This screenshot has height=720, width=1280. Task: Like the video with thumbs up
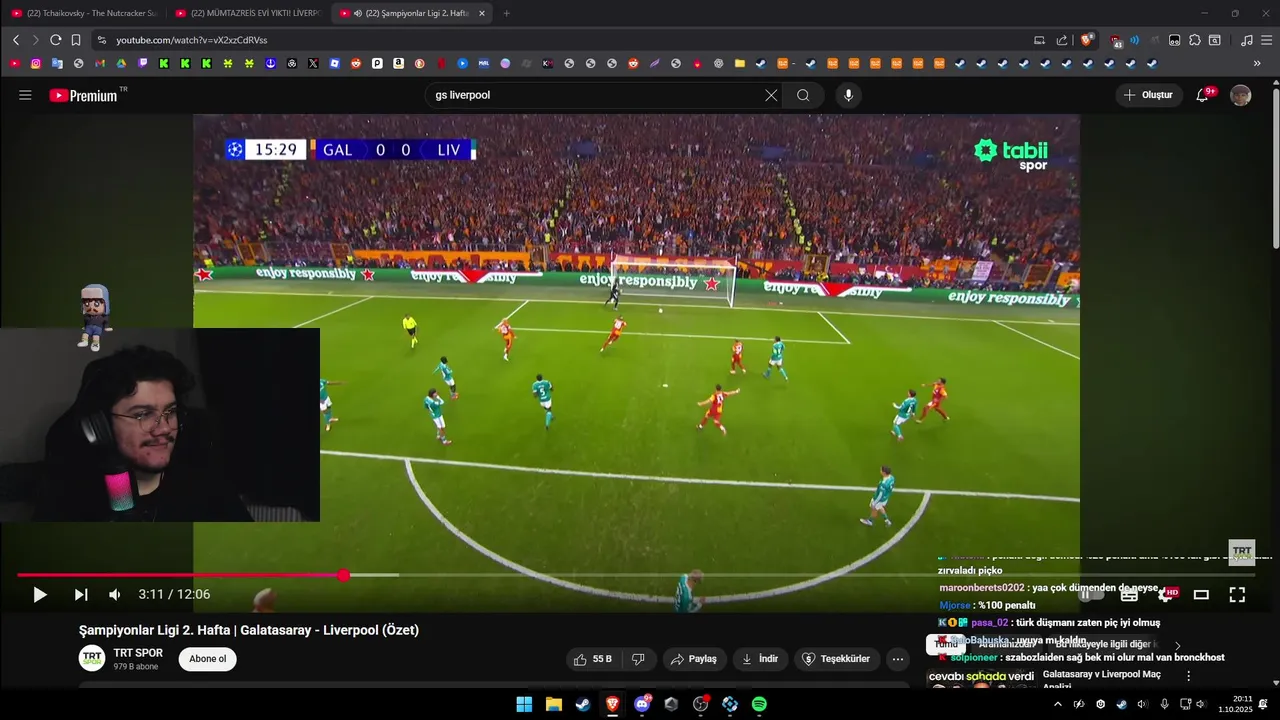point(592,659)
